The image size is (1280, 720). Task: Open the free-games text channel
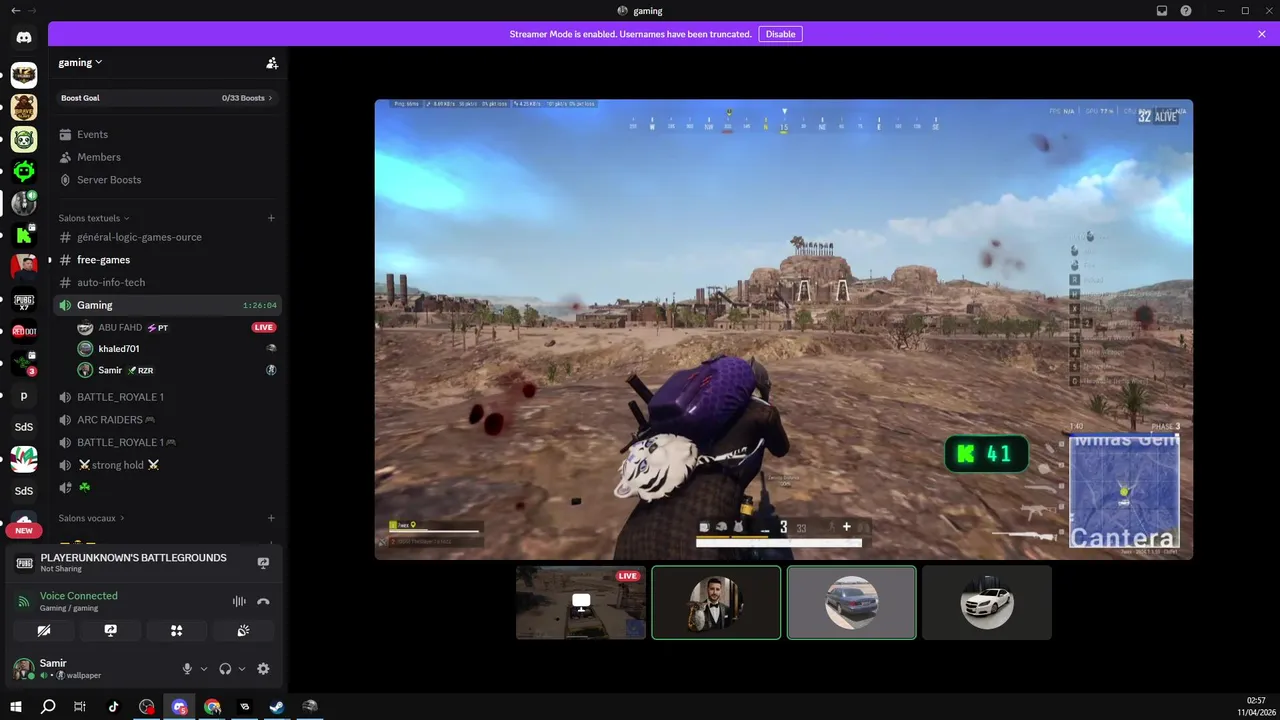pos(167,260)
